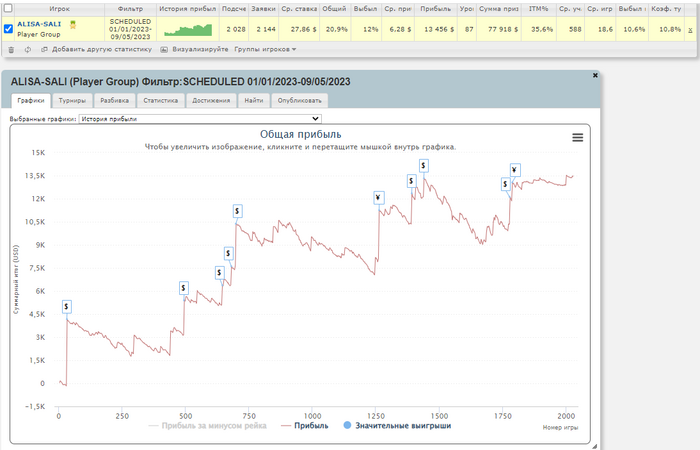The width and height of the screenshot is (700, 450).
Task: Click the value '10,8%' in the row
Action: 670,29
